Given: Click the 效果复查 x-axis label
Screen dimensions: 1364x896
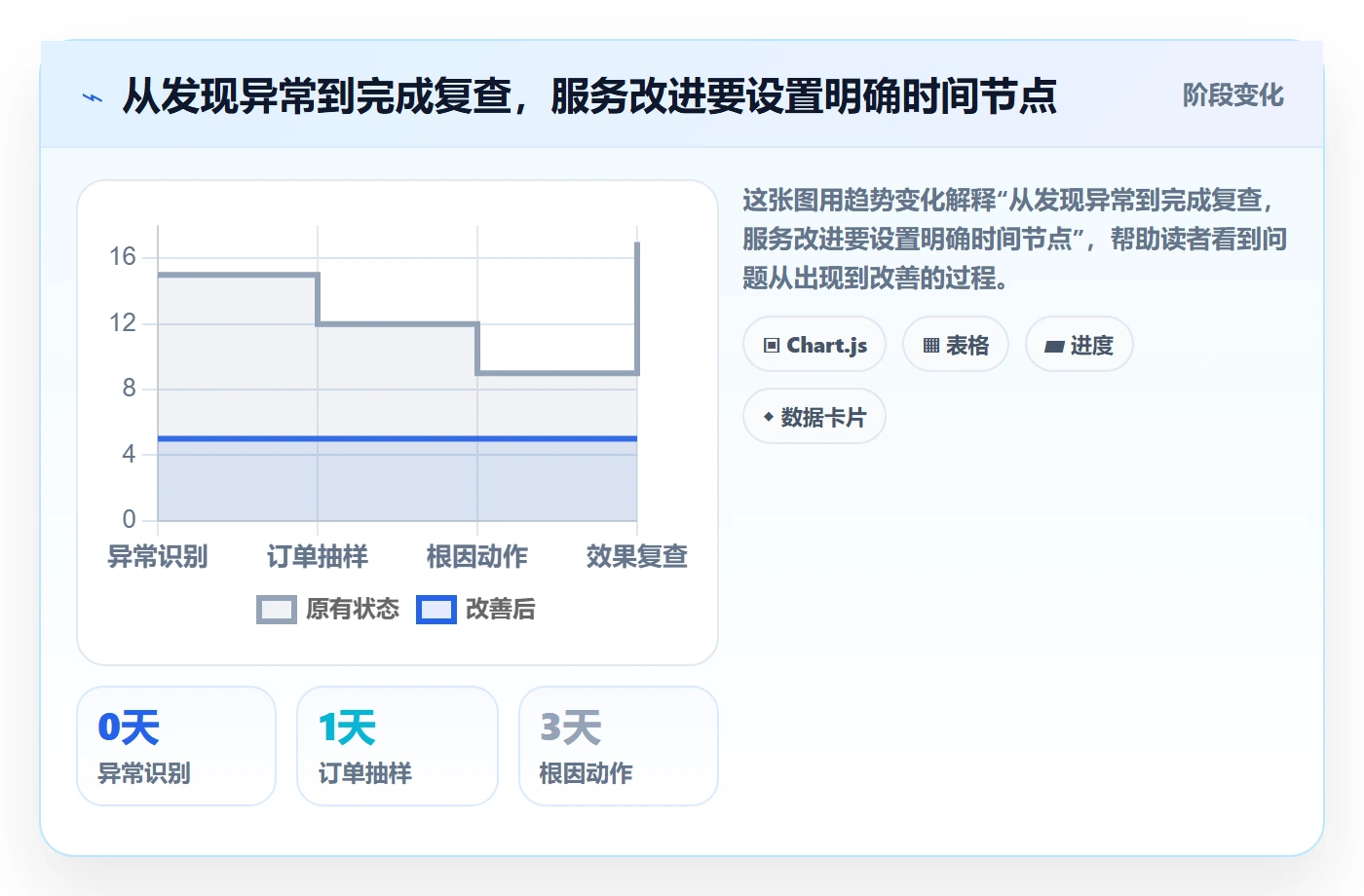Looking at the screenshot, I should pyautogui.click(x=637, y=557).
